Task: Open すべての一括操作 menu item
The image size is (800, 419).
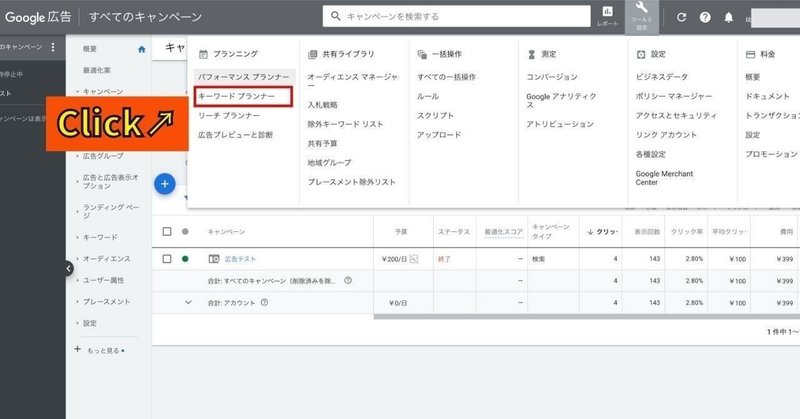Action: pyautogui.click(x=446, y=77)
